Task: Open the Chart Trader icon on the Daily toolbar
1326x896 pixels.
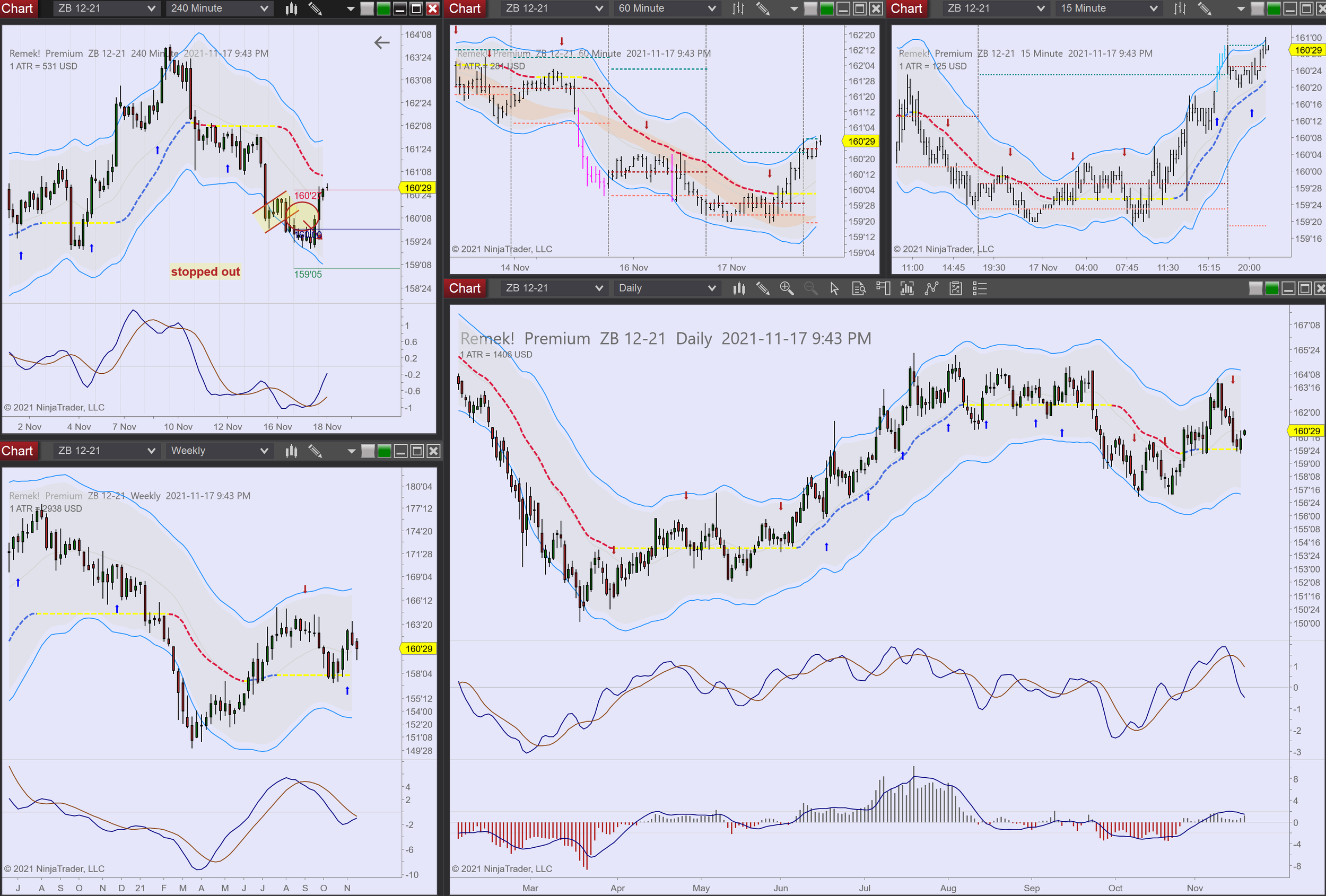Action: click(883, 288)
